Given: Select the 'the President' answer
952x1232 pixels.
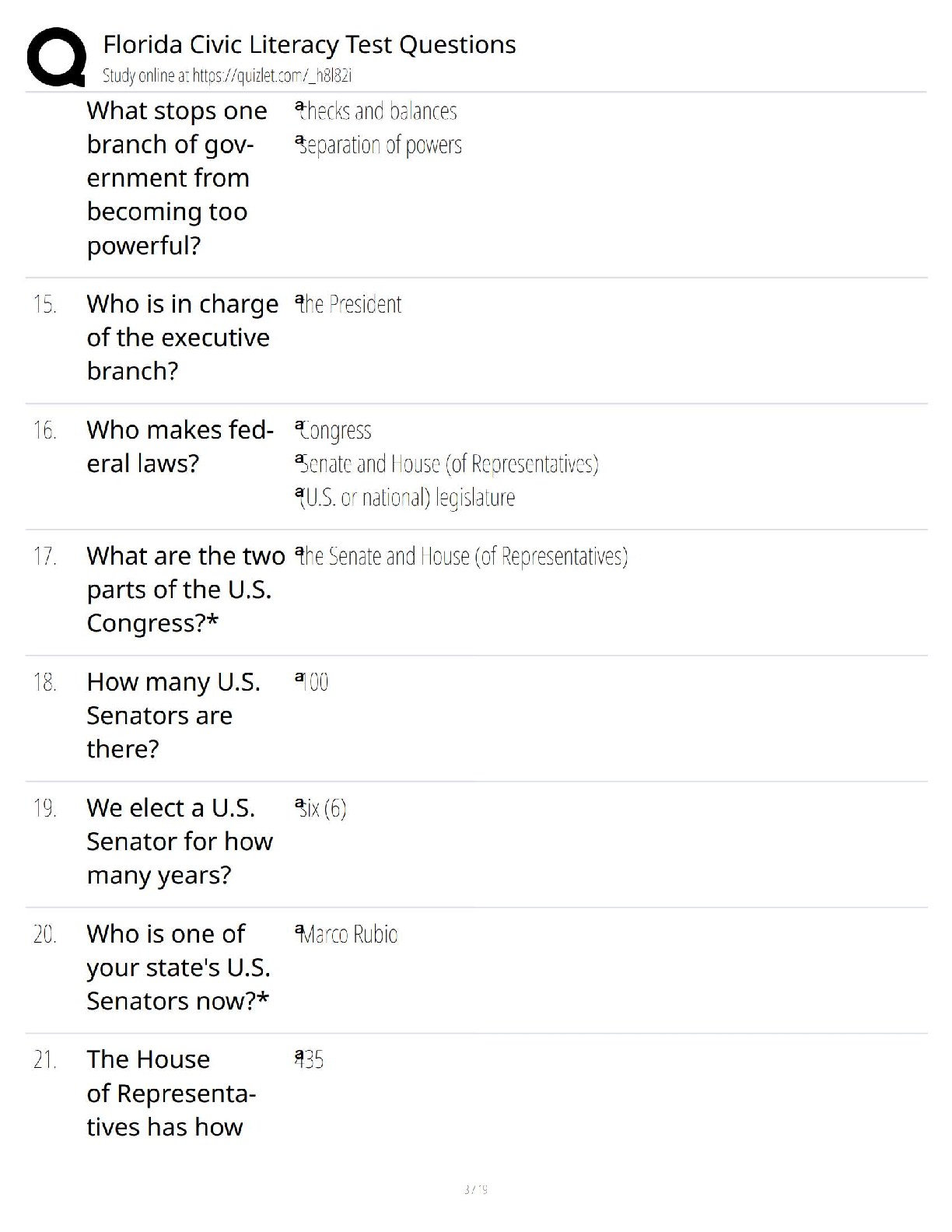Looking at the screenshot, I should [351, 304].
